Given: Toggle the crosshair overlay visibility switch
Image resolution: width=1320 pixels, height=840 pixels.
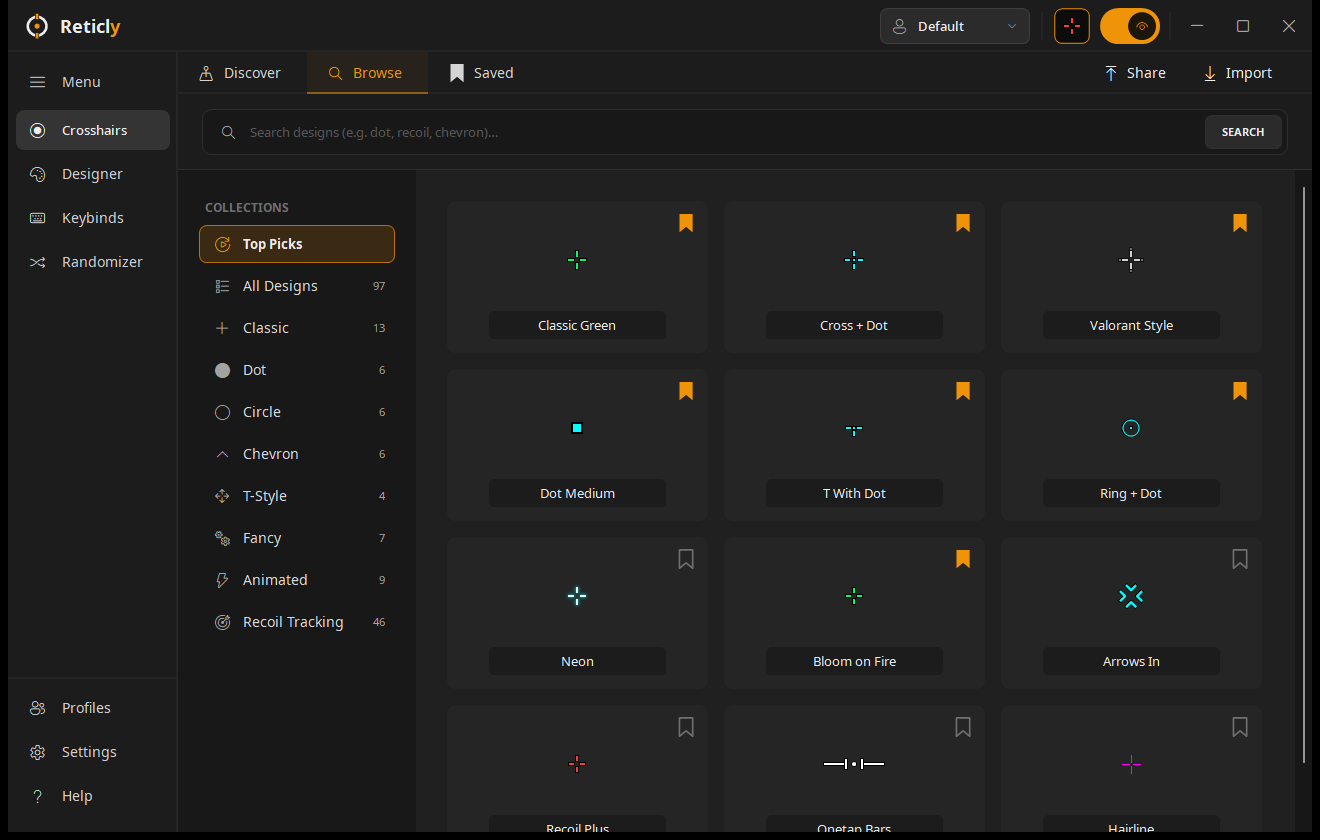Looking at the screenshot, I should click(x=1130, y=26).
